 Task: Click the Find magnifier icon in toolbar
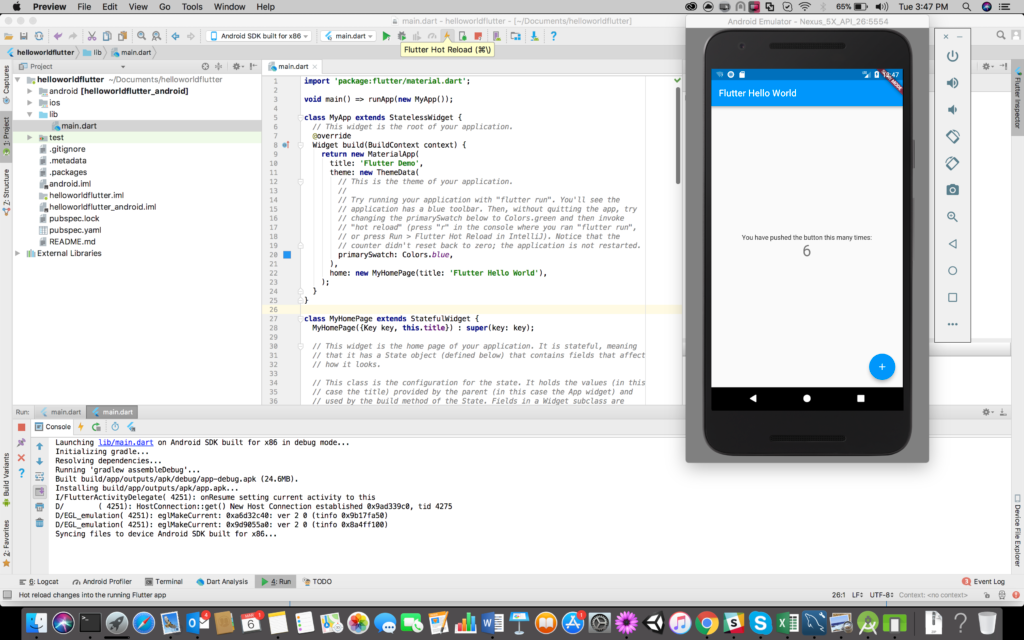[141, 36]
